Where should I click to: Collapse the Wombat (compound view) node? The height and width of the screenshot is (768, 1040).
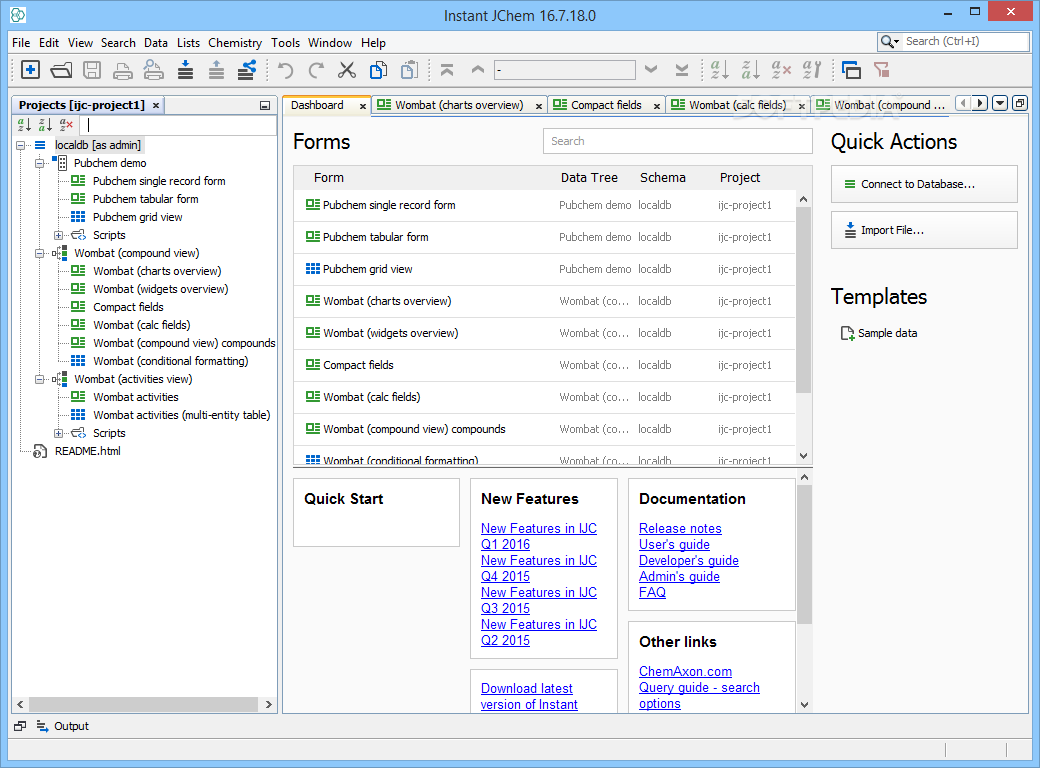point(40,253)
